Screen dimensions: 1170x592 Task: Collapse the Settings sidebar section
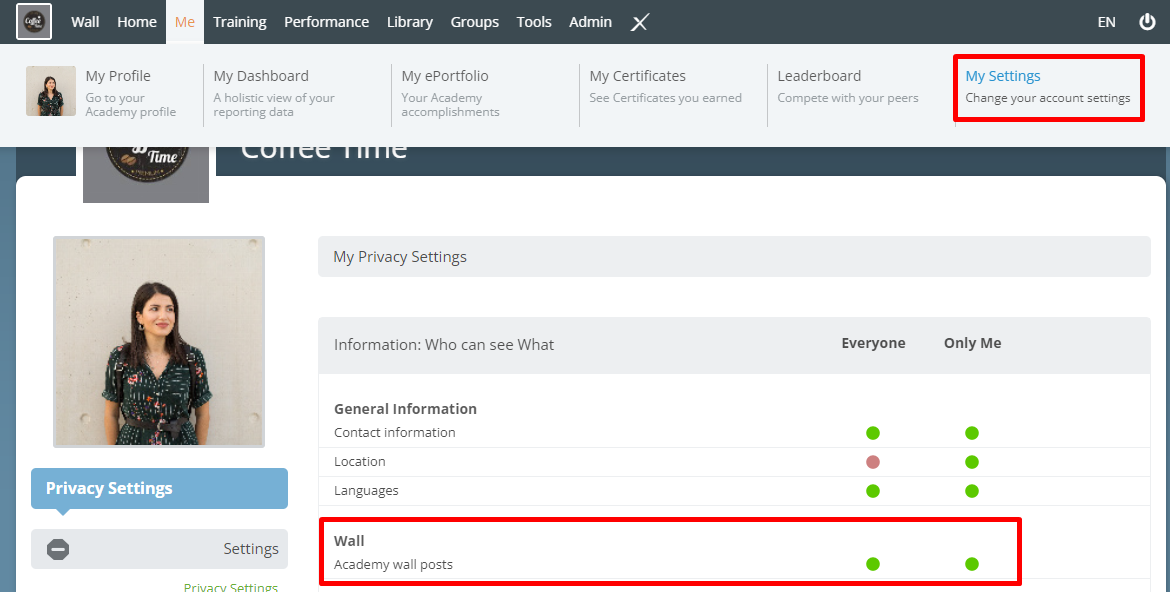click(x=159, y=549)
